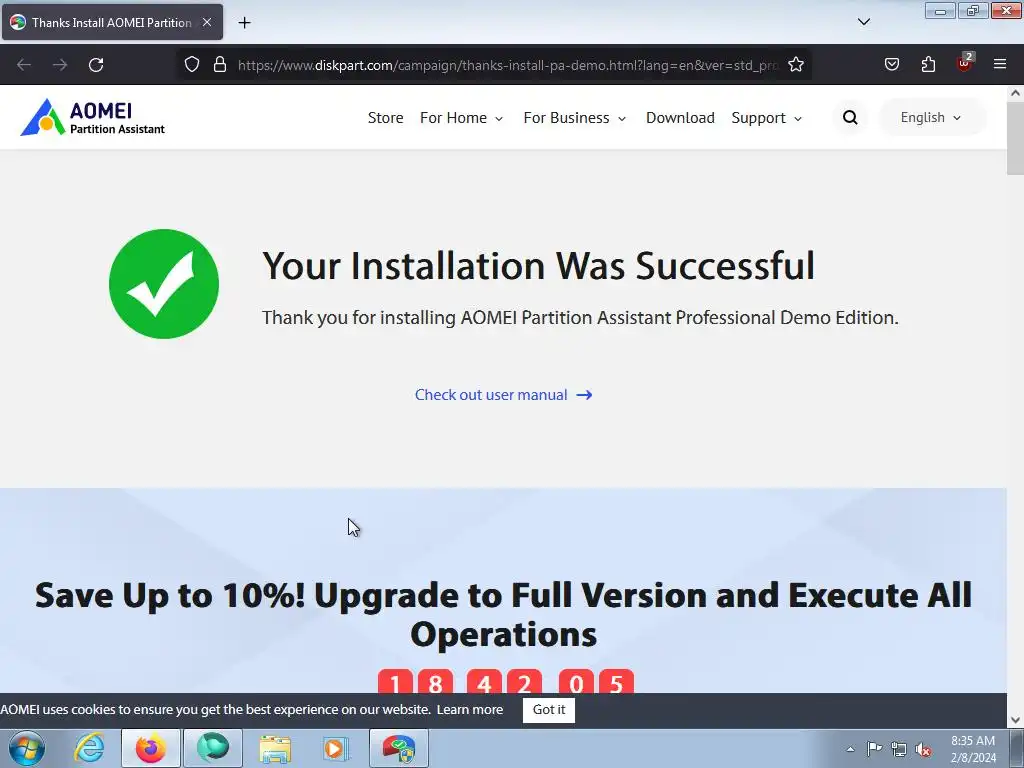This screenshot has height=768, width=1024.
Task: Dismiss cookies with Got it button
Action: [549, 710]
